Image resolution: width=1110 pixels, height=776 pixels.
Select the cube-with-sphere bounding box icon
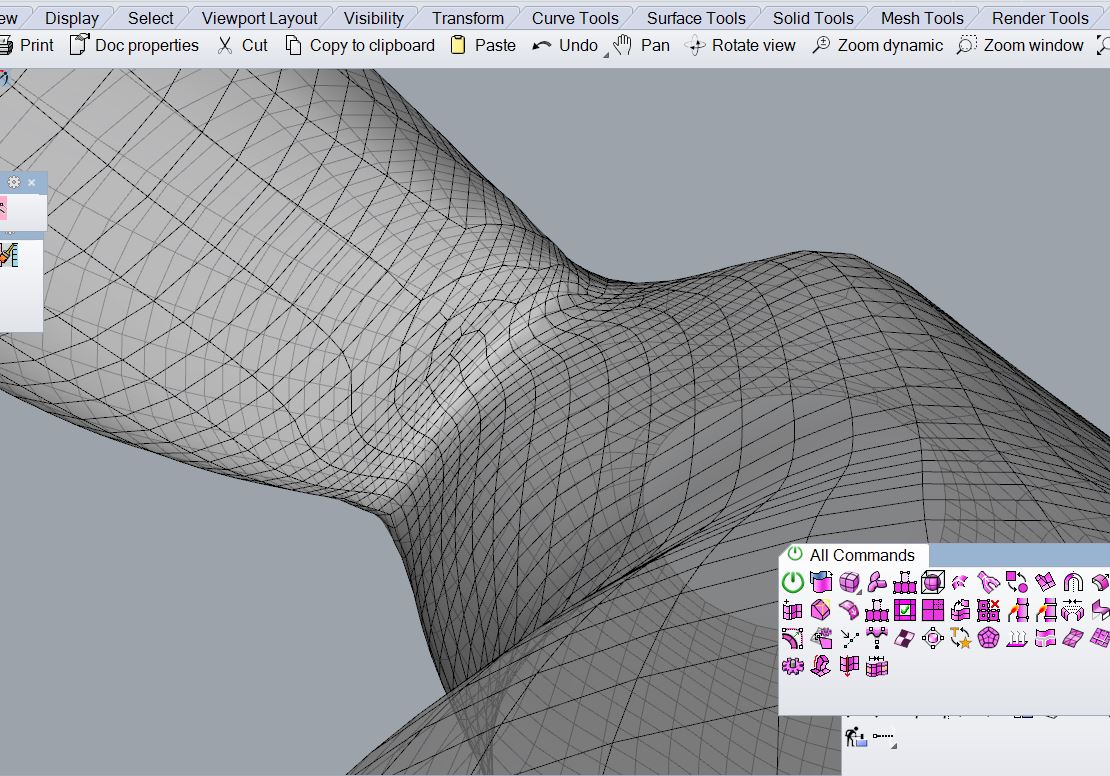point(933,582)
